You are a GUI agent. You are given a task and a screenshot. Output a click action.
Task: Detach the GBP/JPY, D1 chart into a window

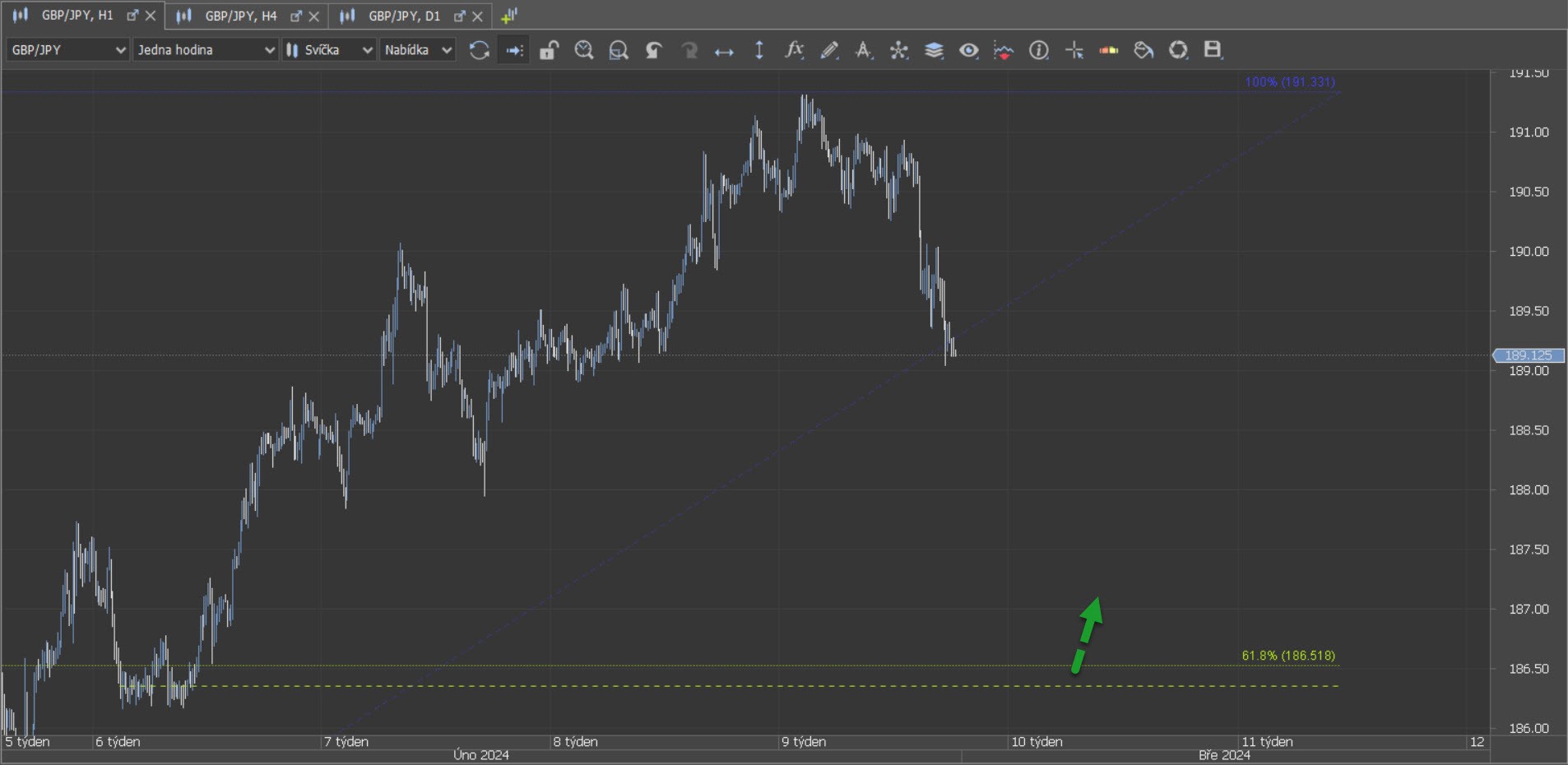(x=460, y=16)
